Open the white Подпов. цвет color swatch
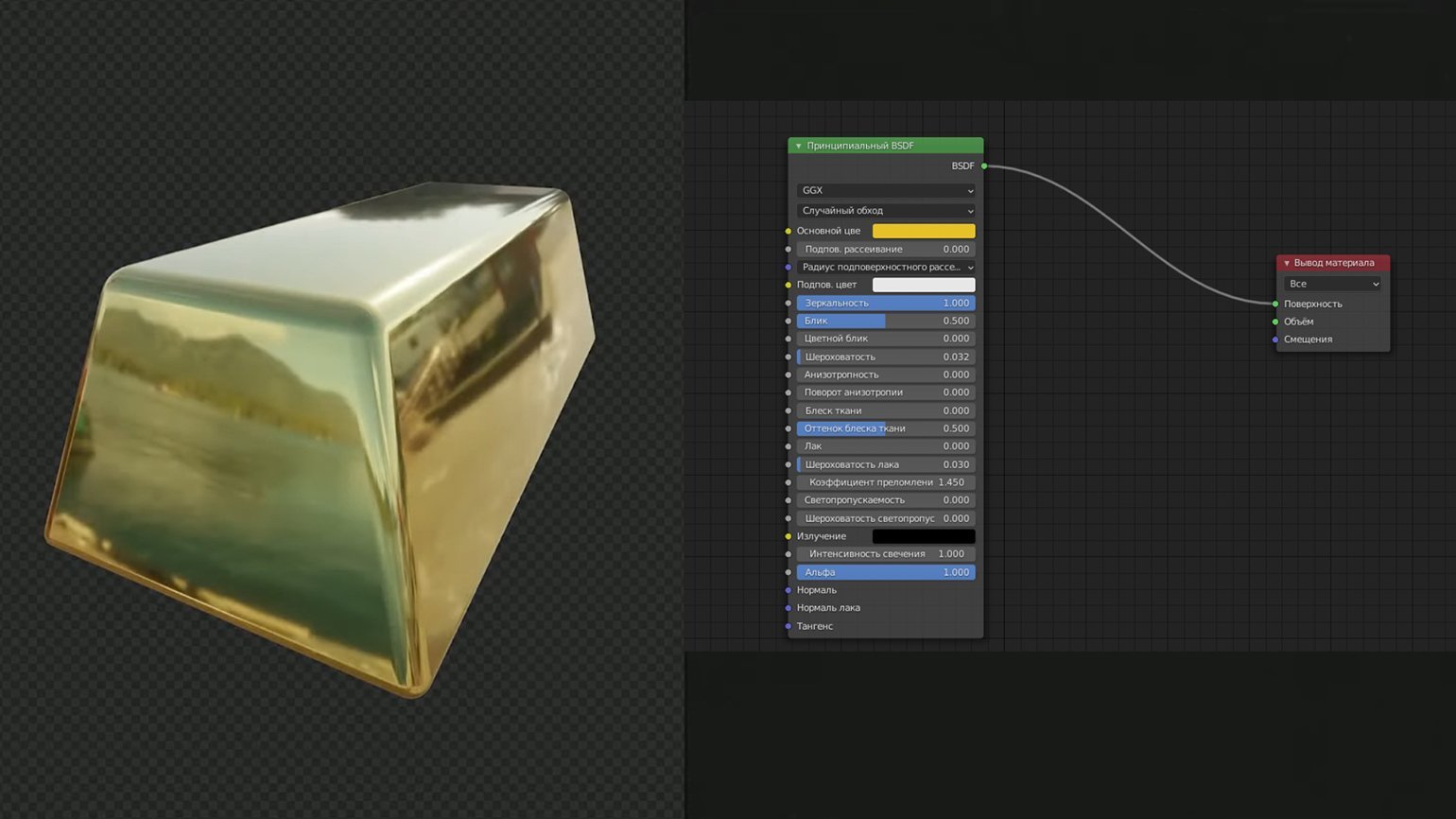Viewport: 1456px width, 819px height. (x=924, y=285)
